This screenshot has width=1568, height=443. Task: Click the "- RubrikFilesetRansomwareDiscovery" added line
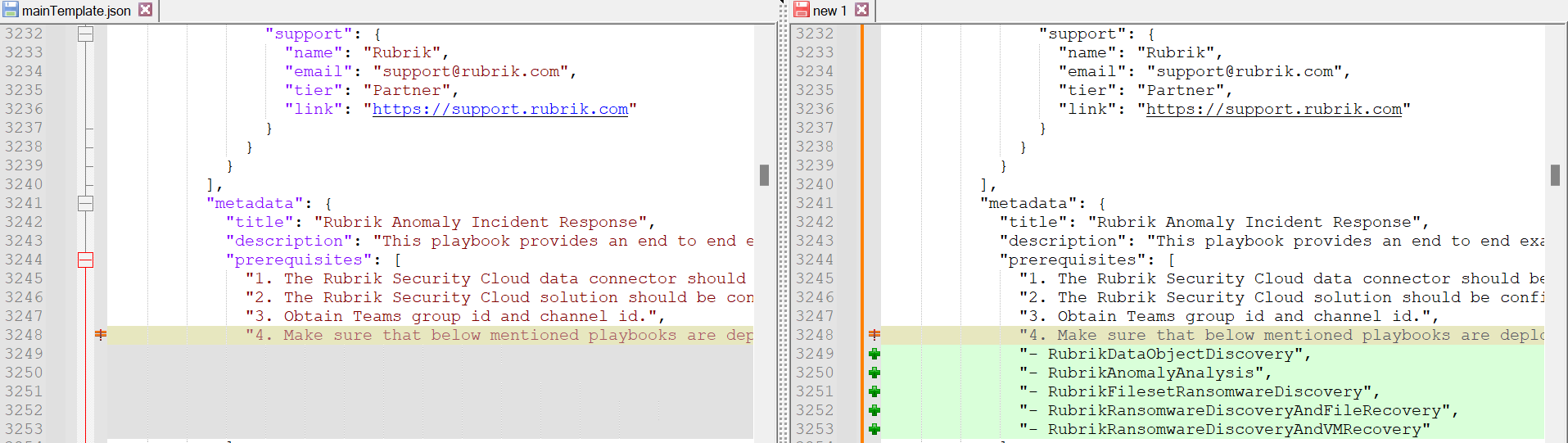point(1200,391)
